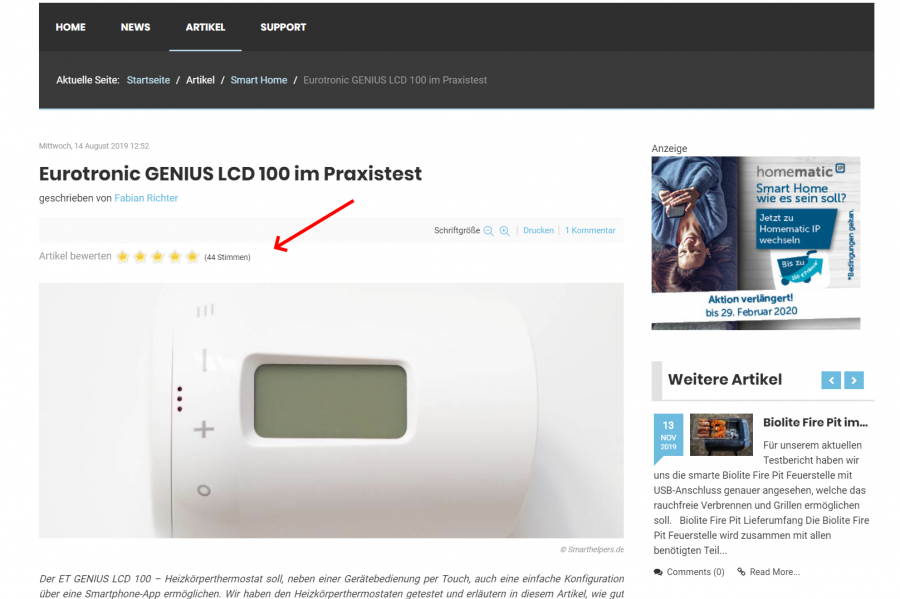Decrease font size with zoom-out magnifier icon
The height and width of the screenshot is (599, 900).
488,231
